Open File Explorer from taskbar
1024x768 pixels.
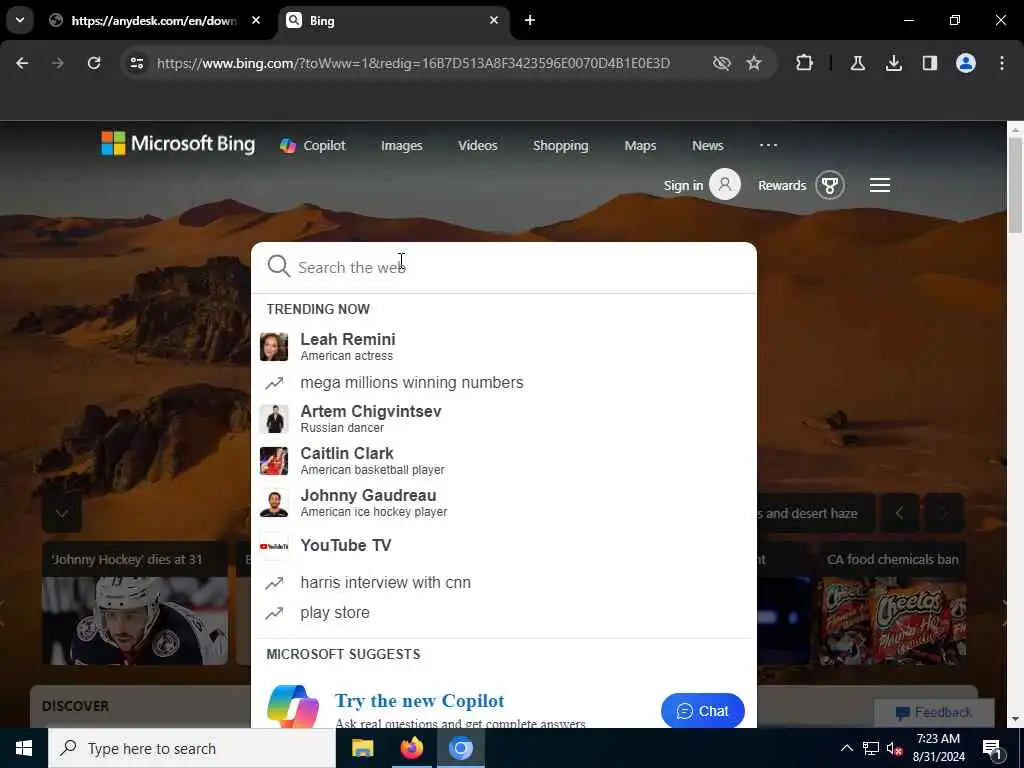click(x=362, y=748)
